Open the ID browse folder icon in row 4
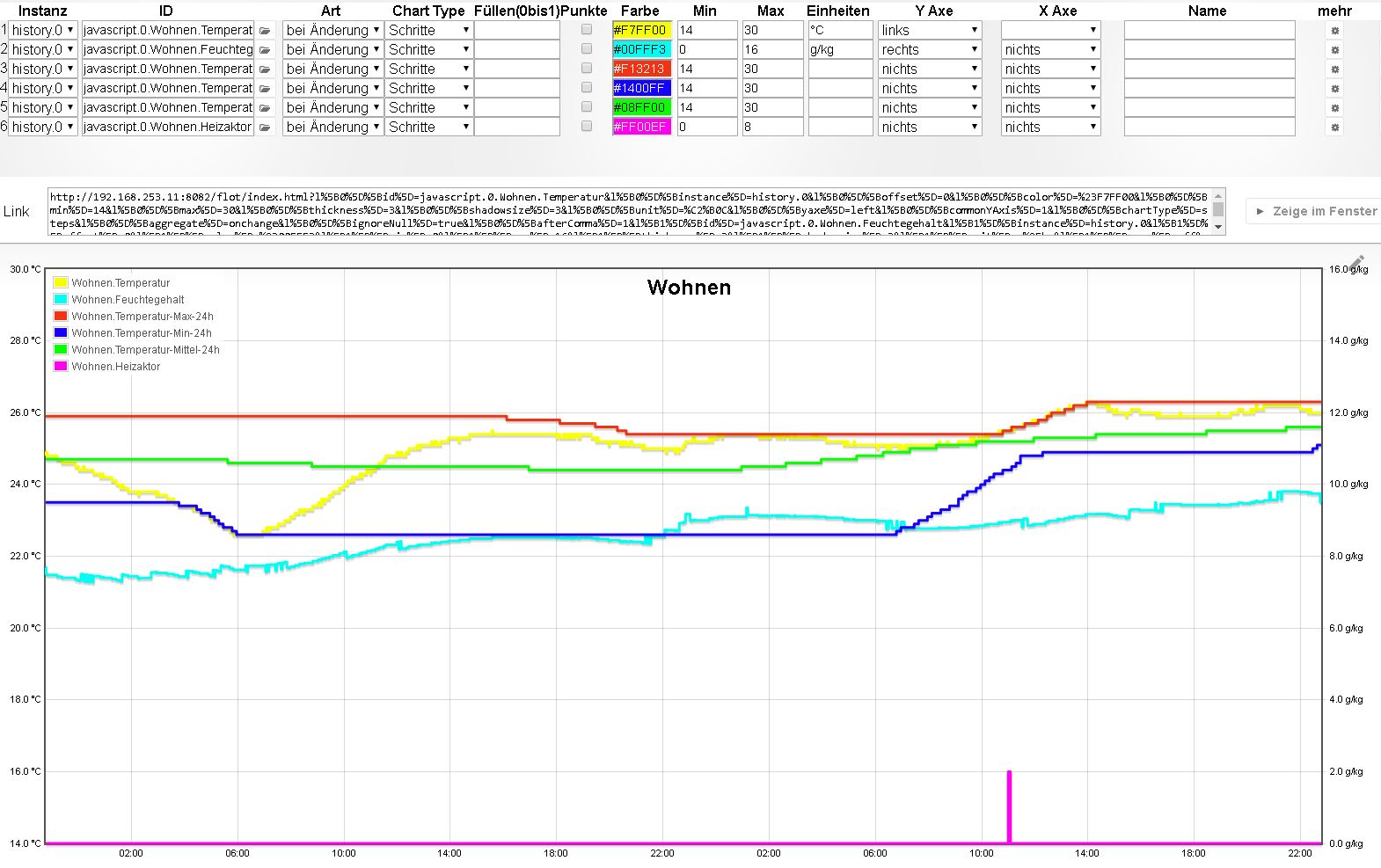The height and width of the screenshot is (868, 1381). [265, 89]
